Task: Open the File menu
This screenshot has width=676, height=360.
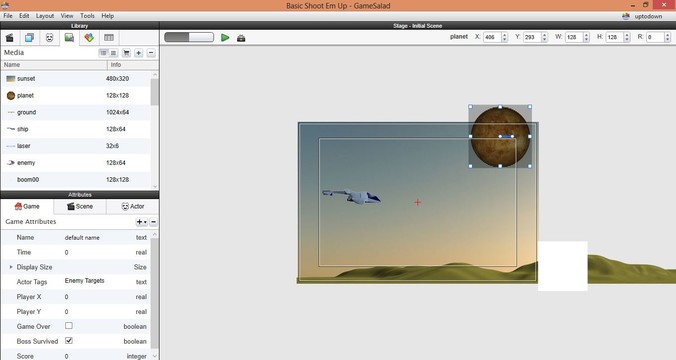Action: click(8, 16)
